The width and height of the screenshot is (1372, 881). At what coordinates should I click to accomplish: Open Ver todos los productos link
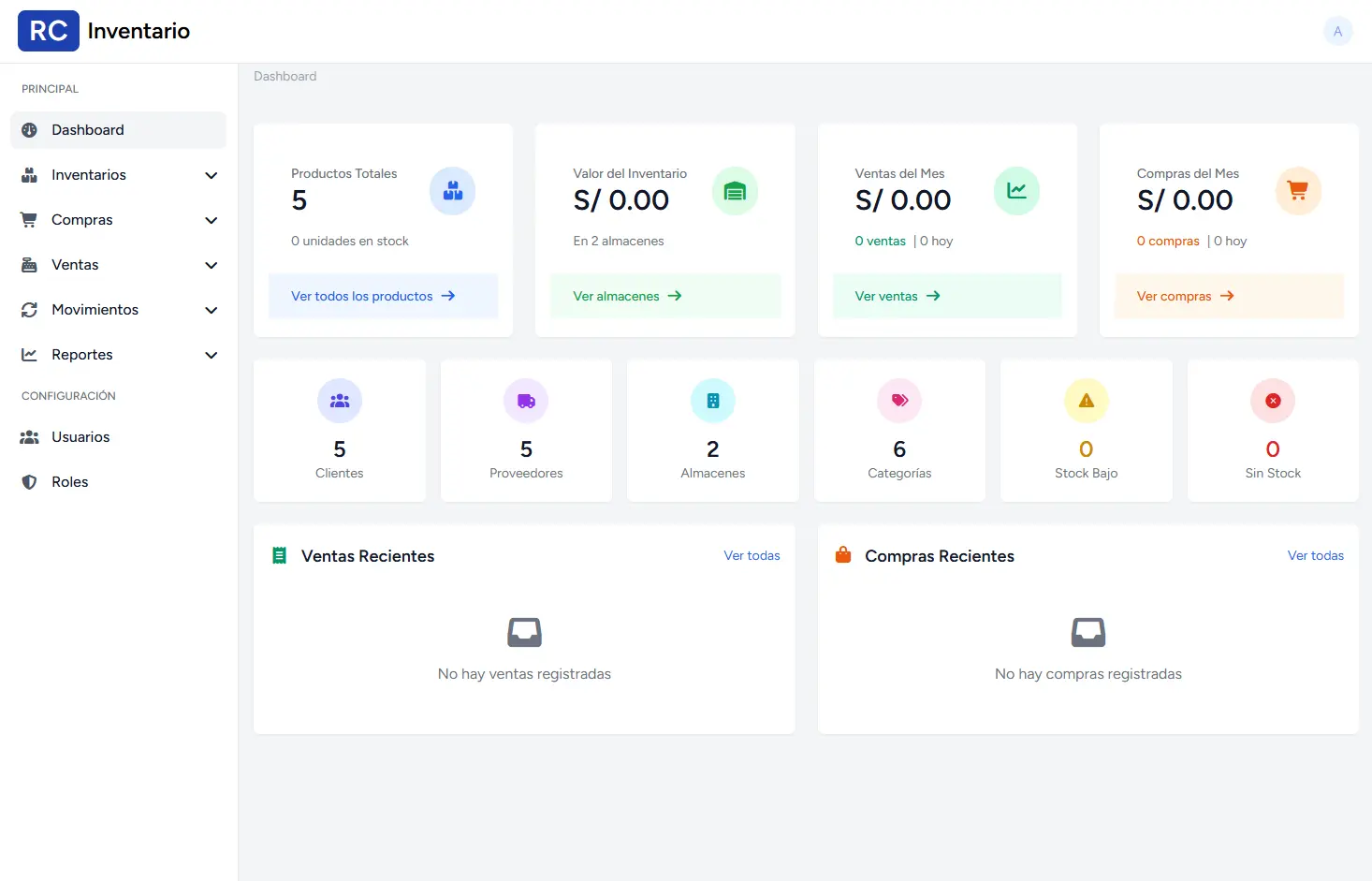pos(372,296)
